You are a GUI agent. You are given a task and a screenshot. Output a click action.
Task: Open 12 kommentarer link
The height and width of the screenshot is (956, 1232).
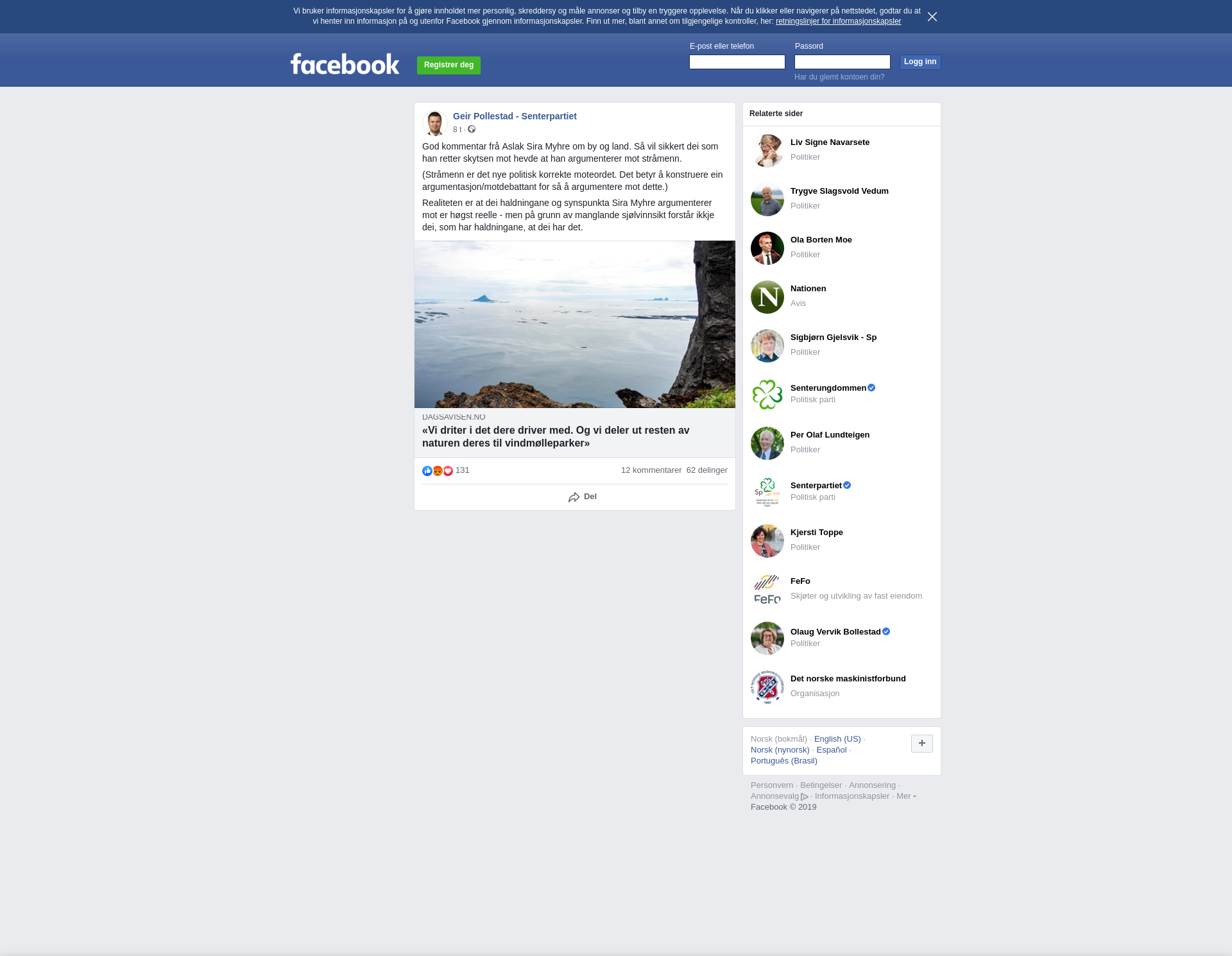651,470
